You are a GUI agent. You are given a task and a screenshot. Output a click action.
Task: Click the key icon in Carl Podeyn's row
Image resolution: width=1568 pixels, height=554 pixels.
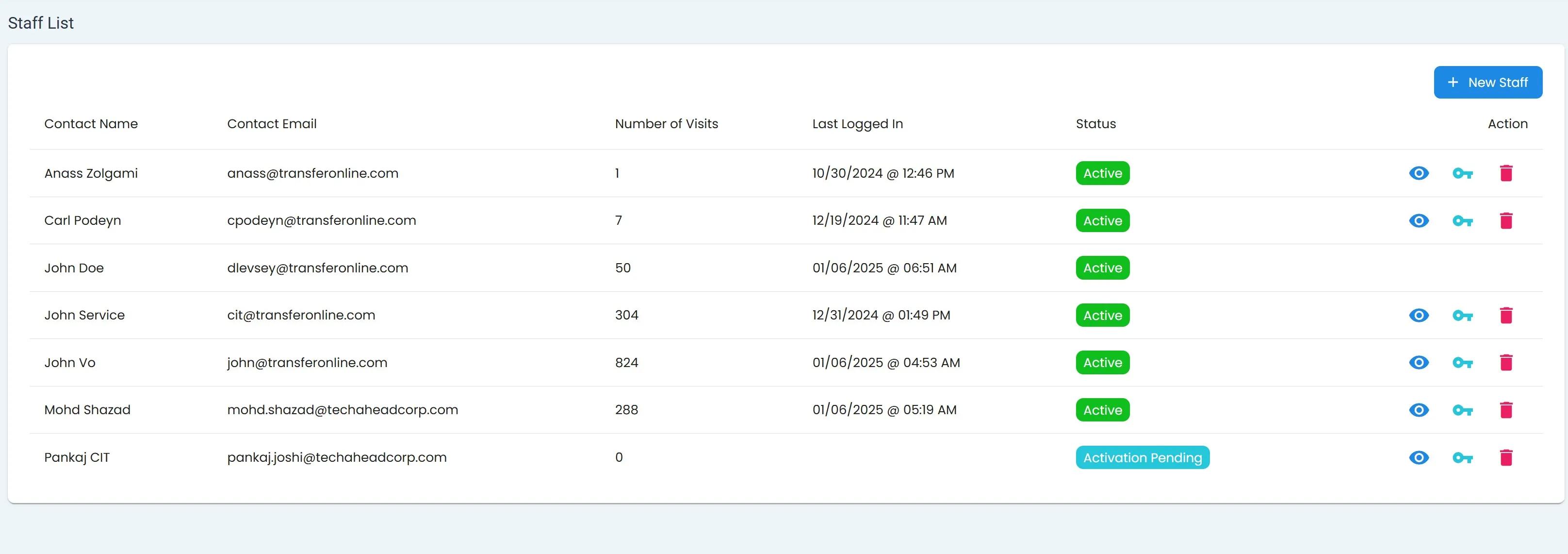click(1462, 220)
